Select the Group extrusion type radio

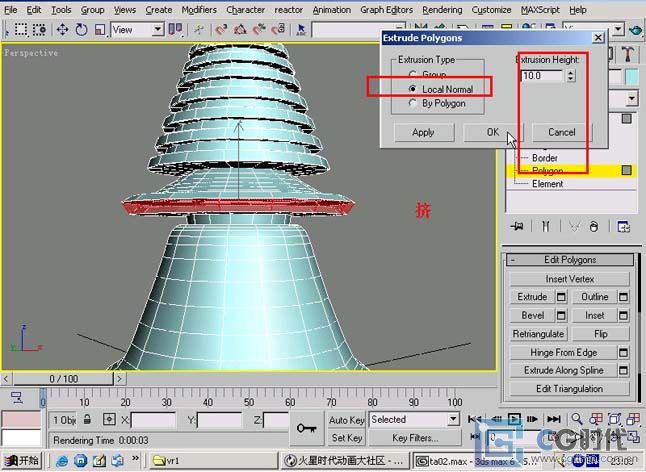pyautogui.click(x=412, y=74)
